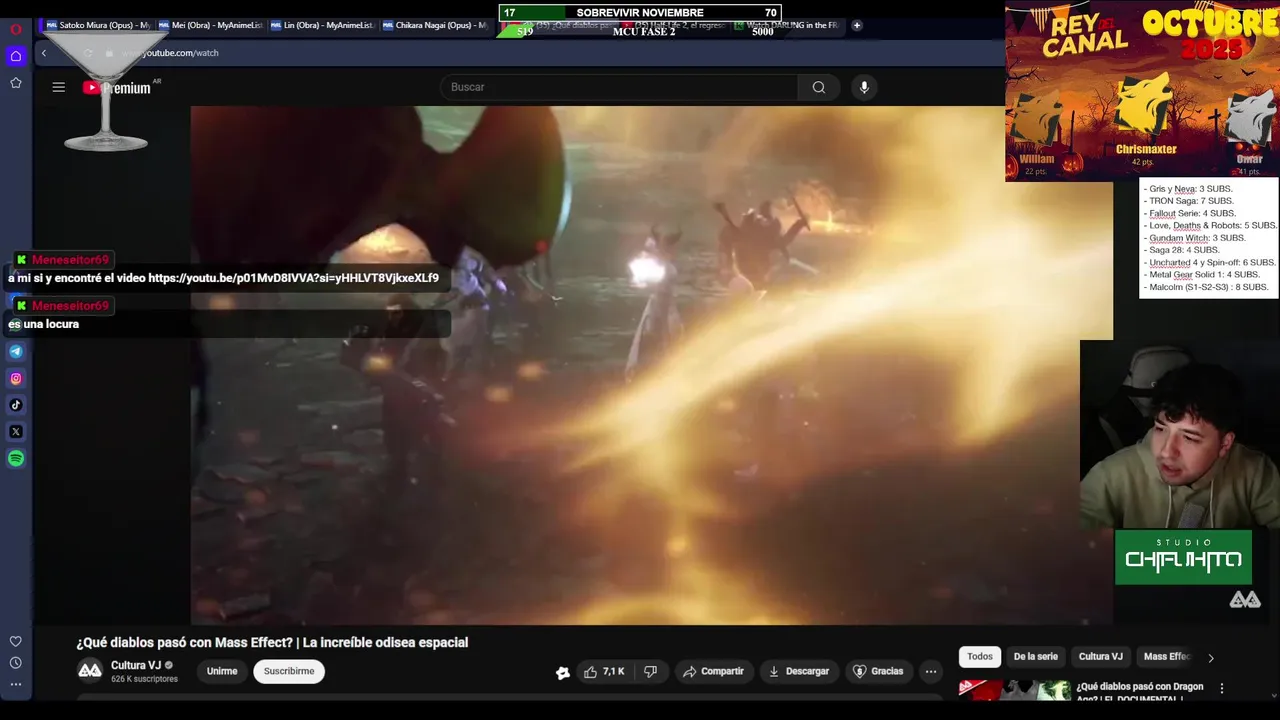Click the 'es una locura' chat message
Screen dimensions: 1280x720
pos(43,324)
